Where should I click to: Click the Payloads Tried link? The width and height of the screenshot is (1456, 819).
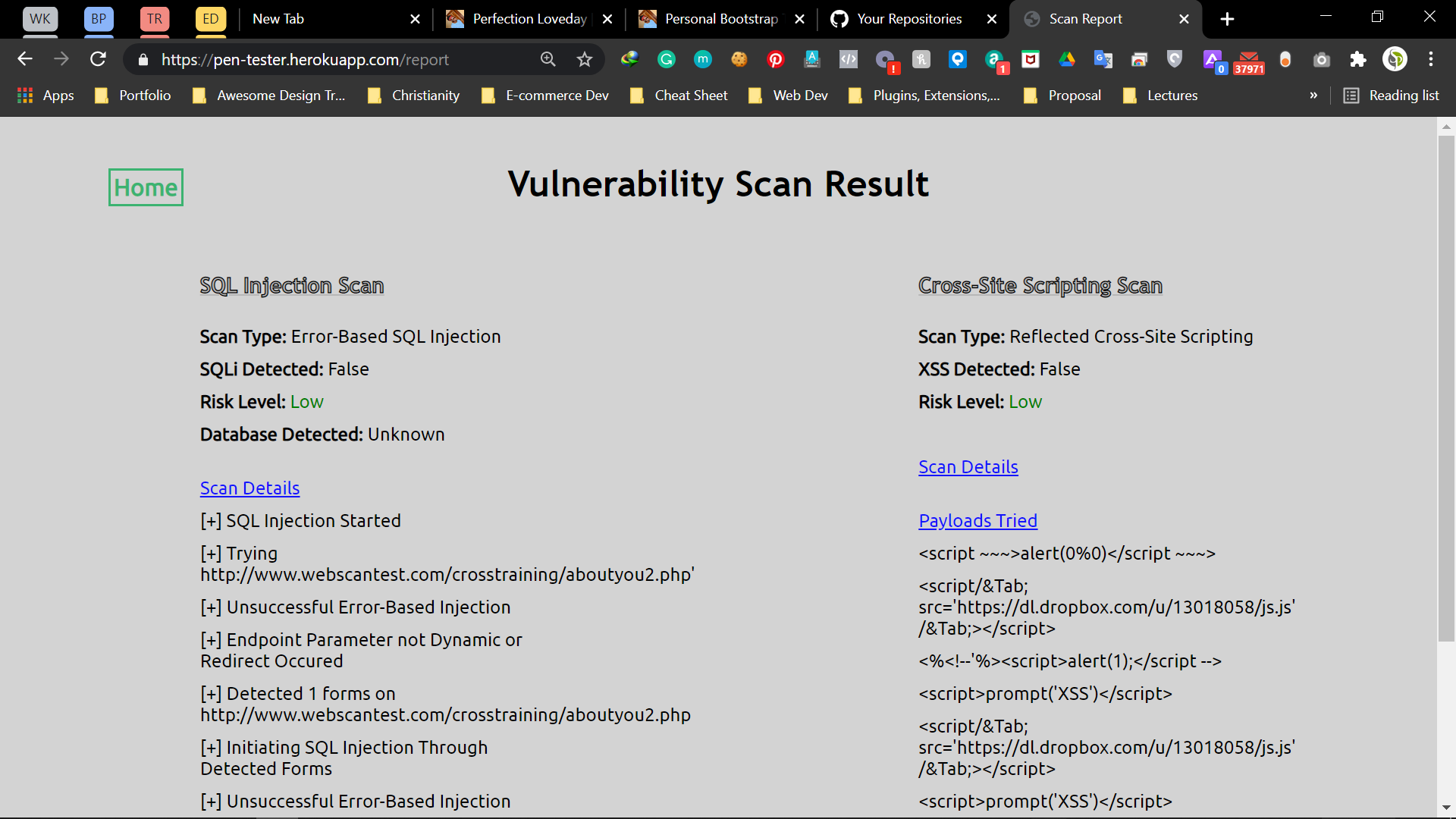point(977,521)
